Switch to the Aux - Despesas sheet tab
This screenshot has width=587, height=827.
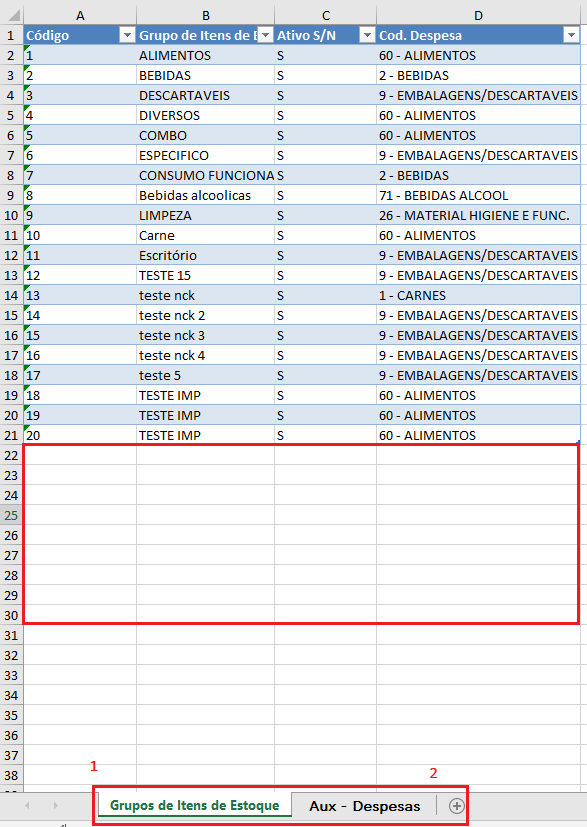364,806
